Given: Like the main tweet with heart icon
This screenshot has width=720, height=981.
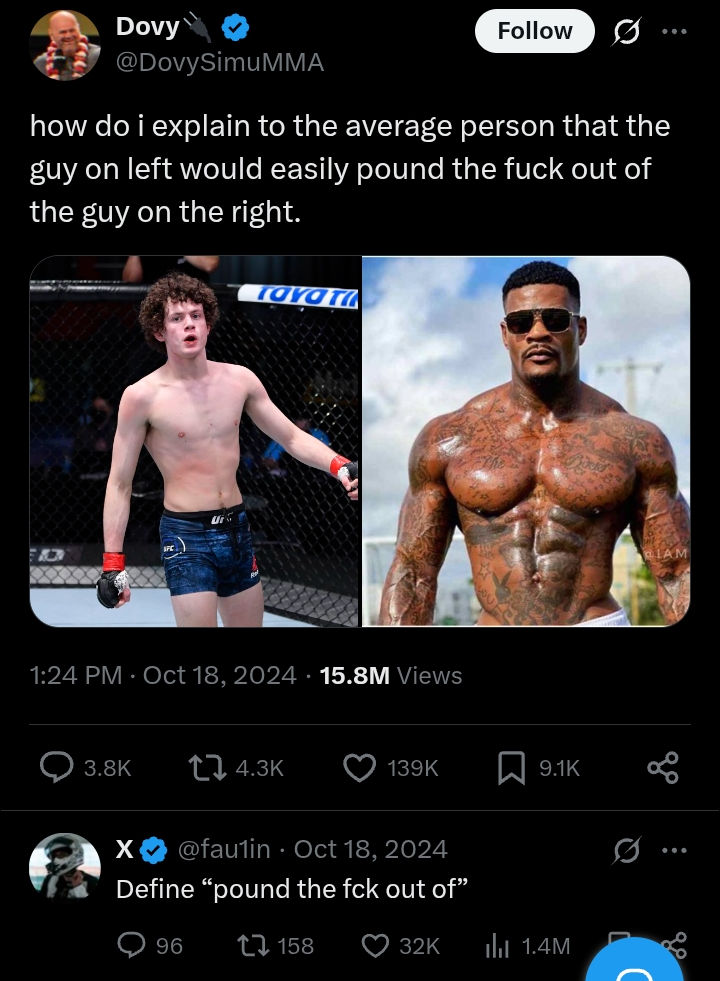Looking at the screenshot, I should (x=360, y=768).
